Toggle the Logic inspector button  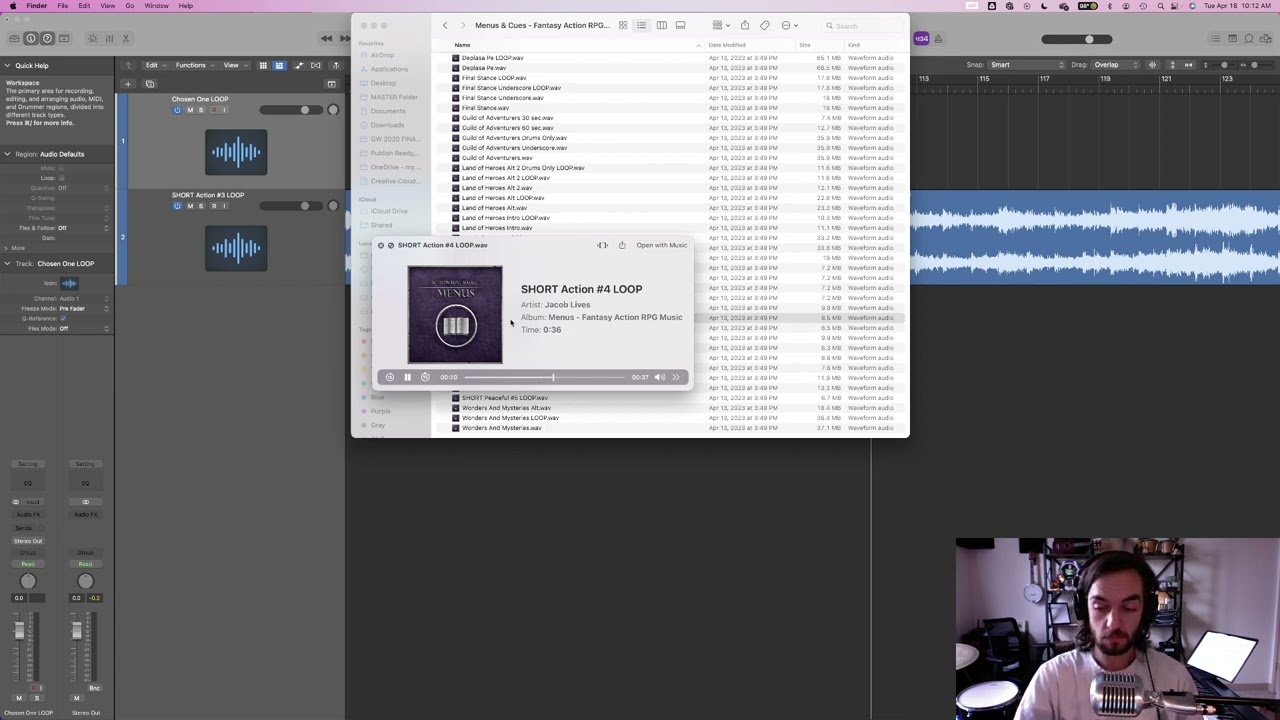pyautogui.click(x=31, y=39)
